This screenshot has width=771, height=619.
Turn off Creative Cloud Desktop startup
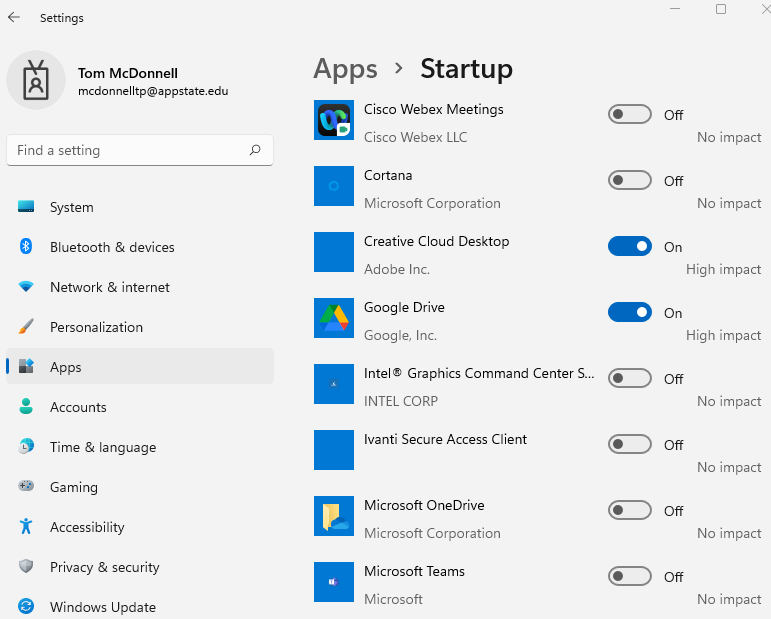coord(629,246)
